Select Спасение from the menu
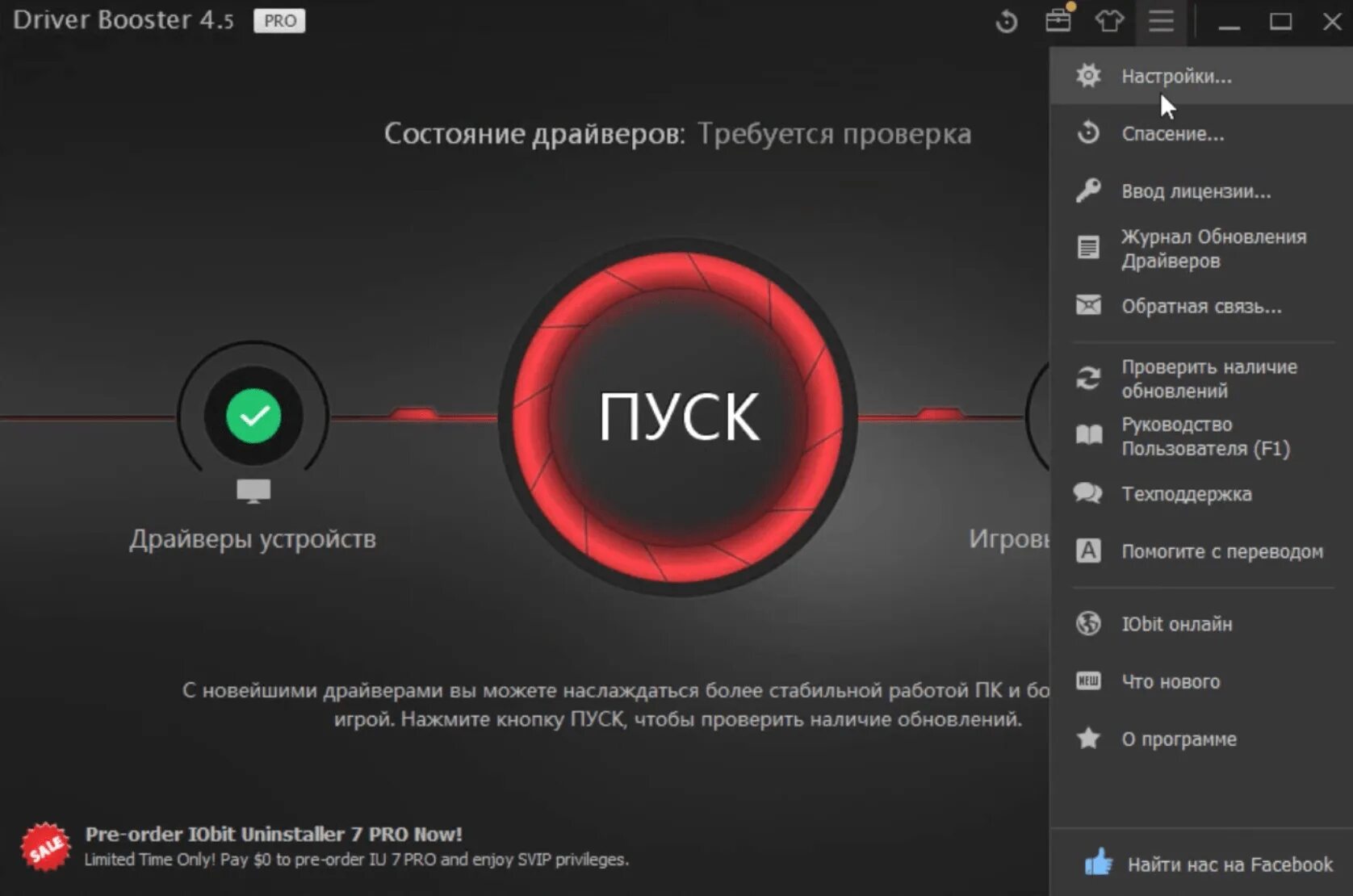Screen dimensions: 1353x896 pos(1201,133)
